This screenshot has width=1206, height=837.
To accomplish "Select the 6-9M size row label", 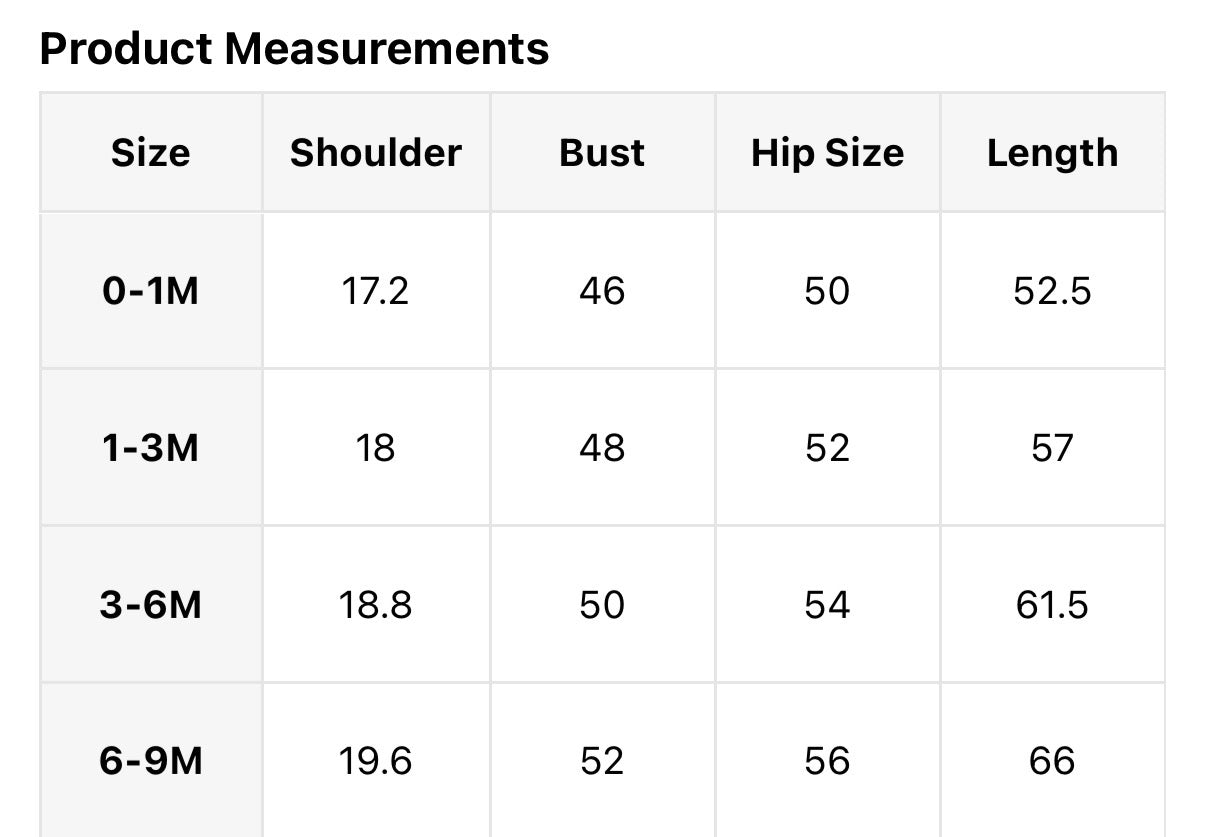I will pos(150,762).
